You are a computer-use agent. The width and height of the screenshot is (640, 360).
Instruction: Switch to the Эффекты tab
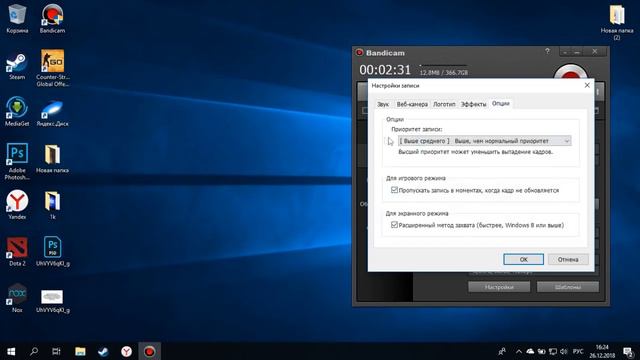pyautogui.click(x=473, y=104)
